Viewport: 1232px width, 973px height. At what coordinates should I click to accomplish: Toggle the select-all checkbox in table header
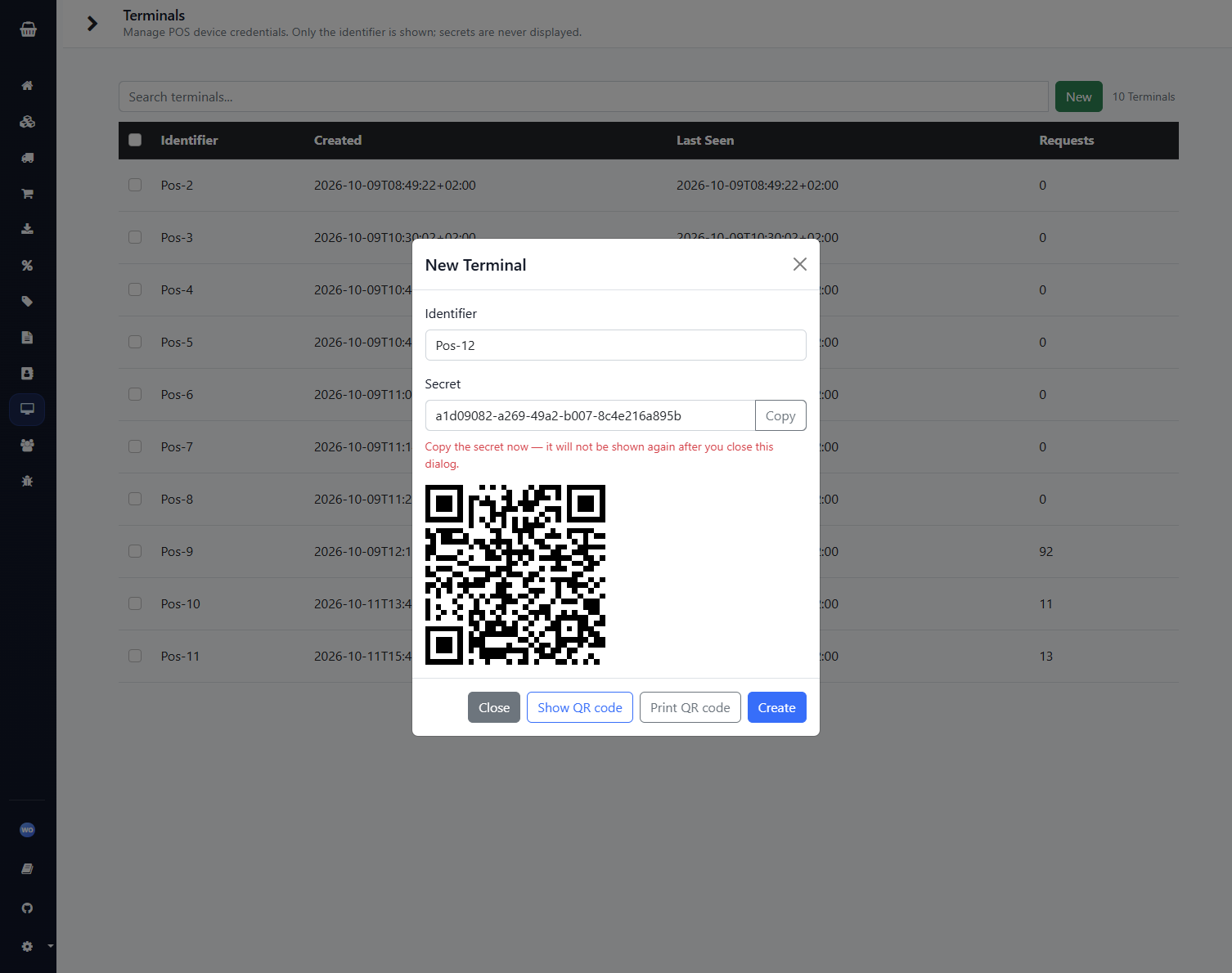tap(135, 140)
